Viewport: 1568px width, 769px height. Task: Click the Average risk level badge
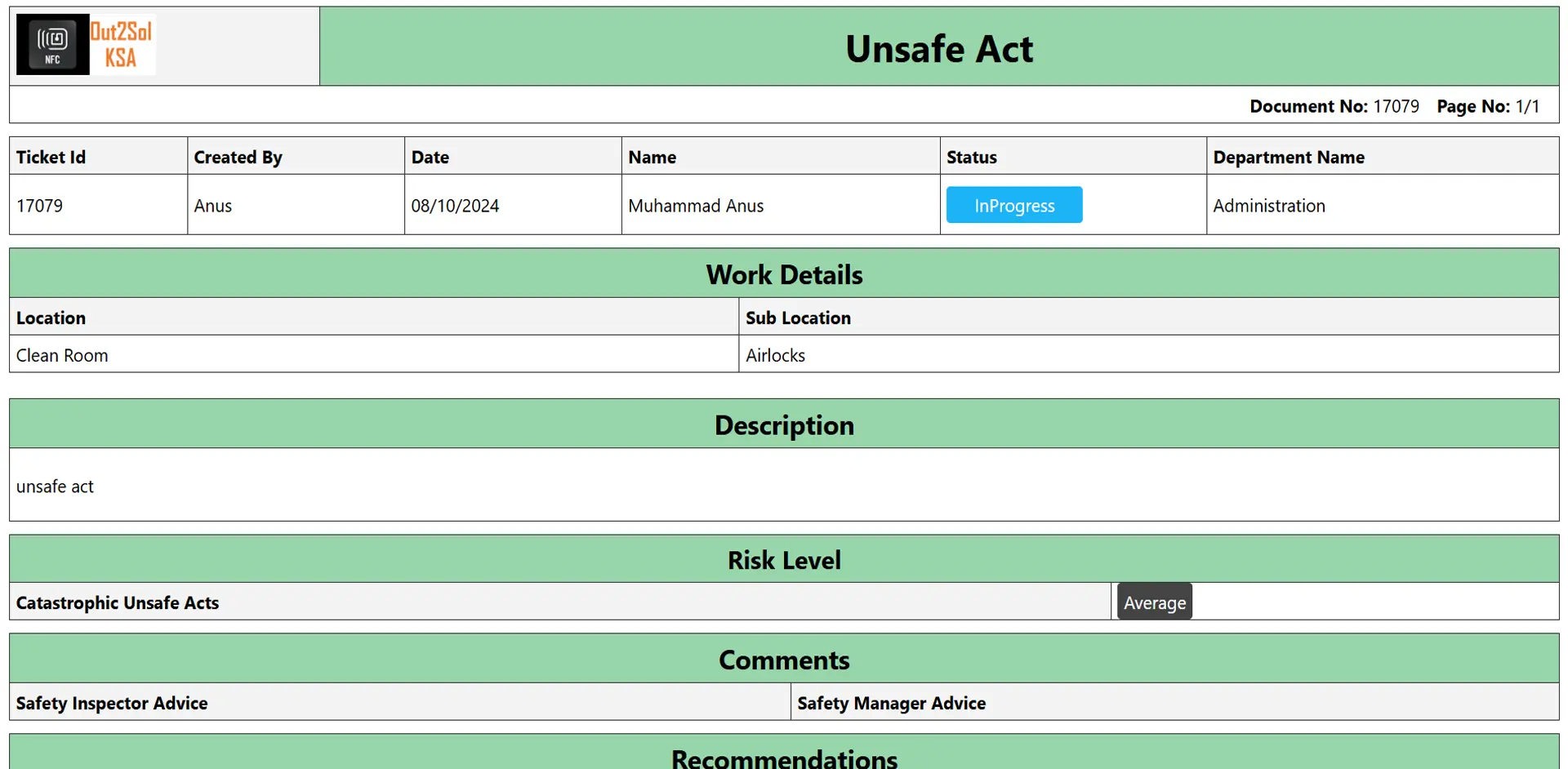[1154, 602]
